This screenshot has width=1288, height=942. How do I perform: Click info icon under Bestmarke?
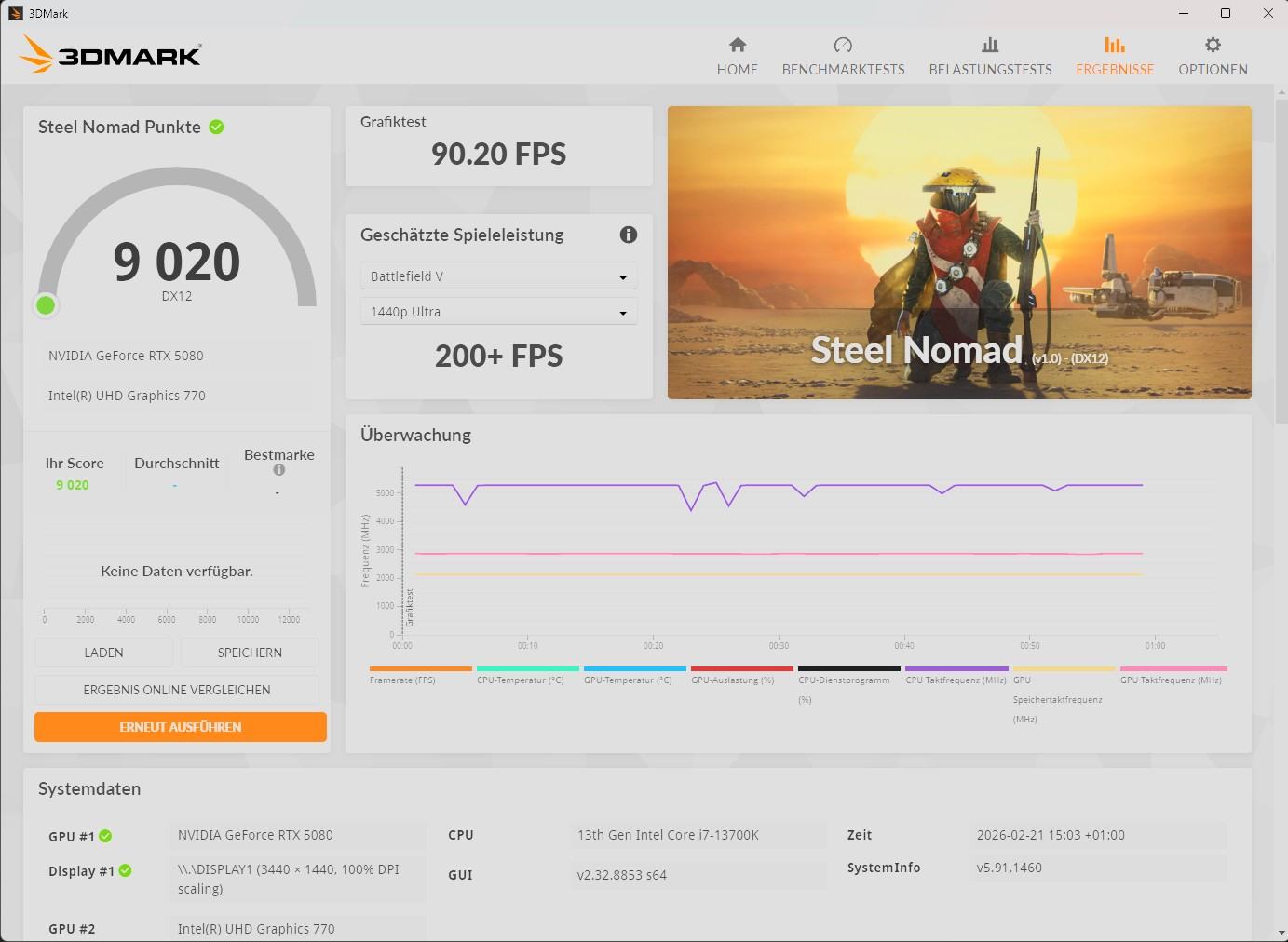(278, 470)
